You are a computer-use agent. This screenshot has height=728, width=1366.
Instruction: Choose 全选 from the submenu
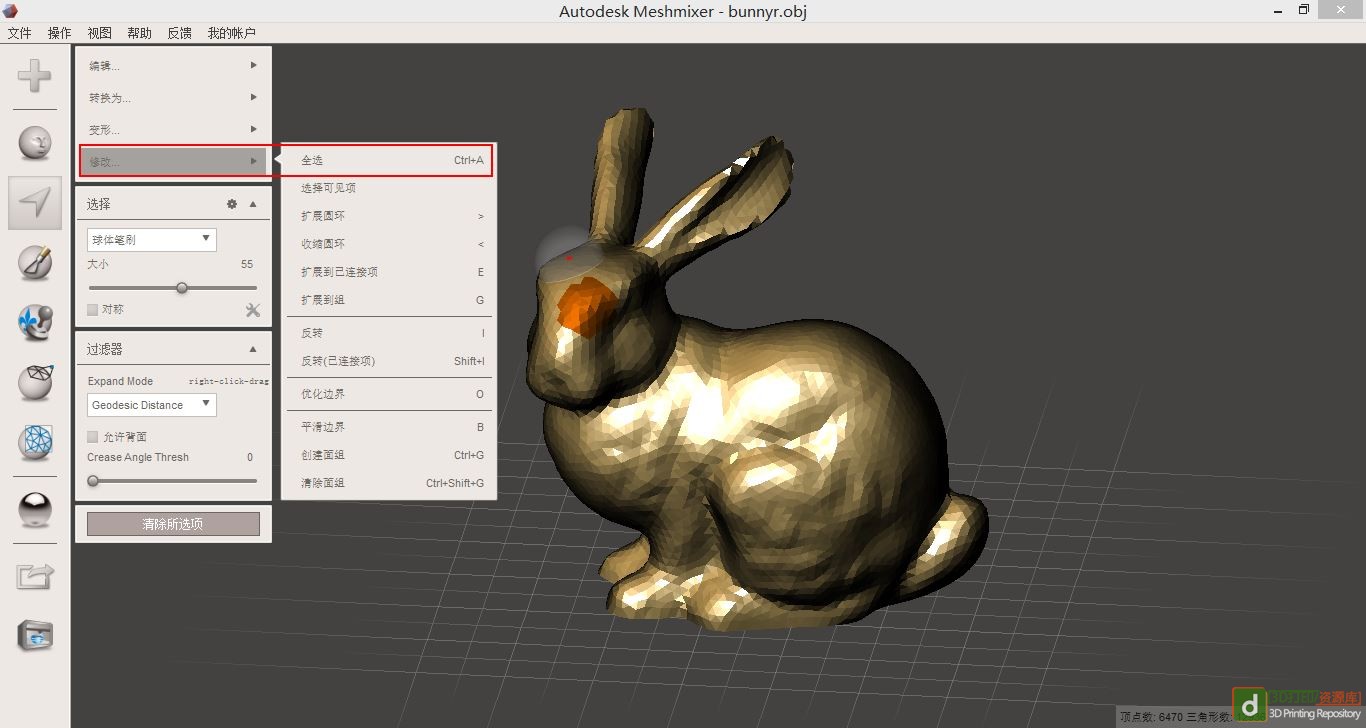click(391, 160)
